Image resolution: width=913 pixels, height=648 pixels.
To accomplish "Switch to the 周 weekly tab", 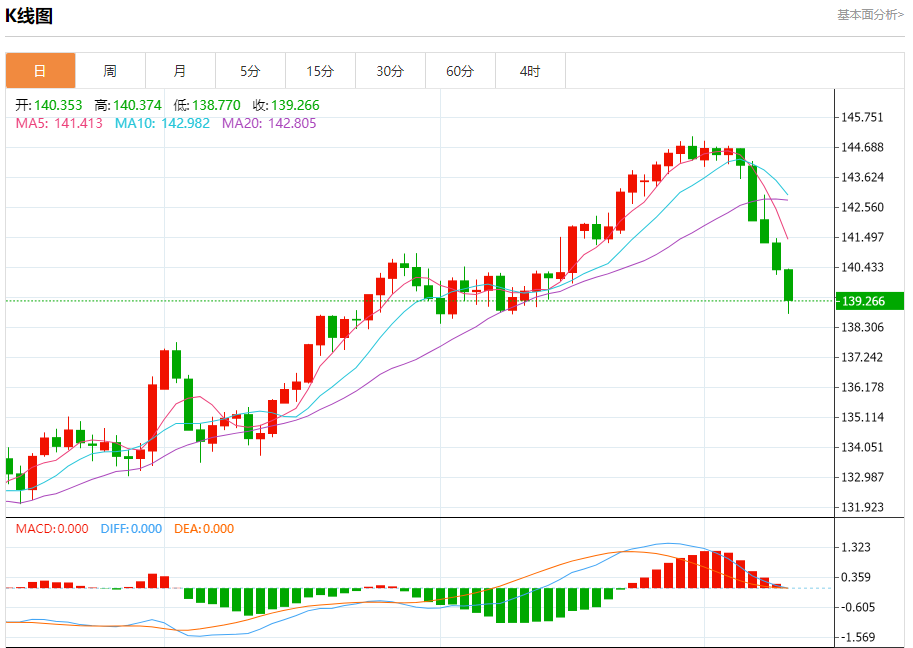I will pos(110,71).
